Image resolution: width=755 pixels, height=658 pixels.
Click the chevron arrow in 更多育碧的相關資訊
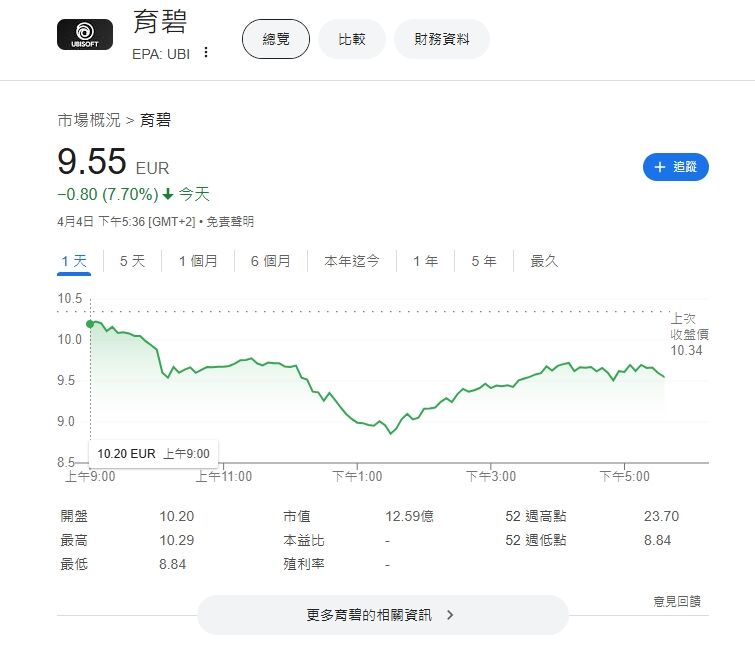tap(450, 615)
